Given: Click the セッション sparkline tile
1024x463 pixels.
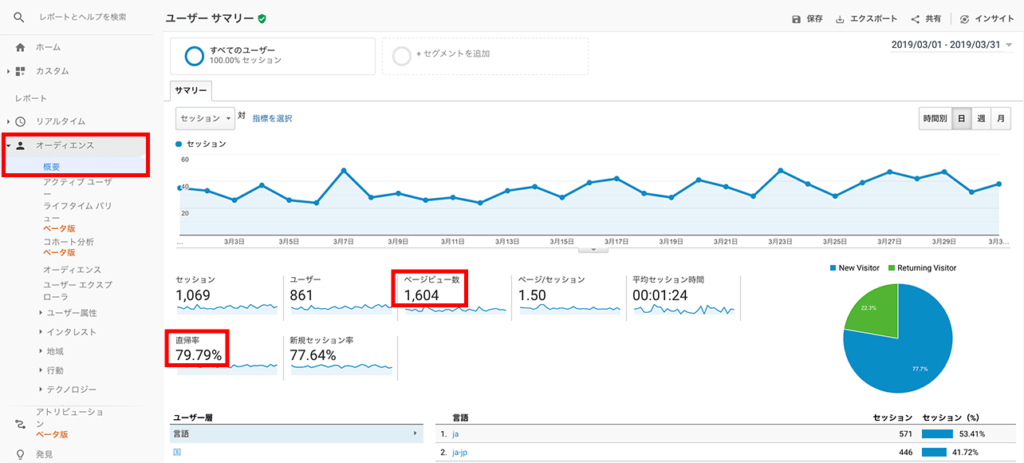Looking at the screenshot, I should coord(227,297).
